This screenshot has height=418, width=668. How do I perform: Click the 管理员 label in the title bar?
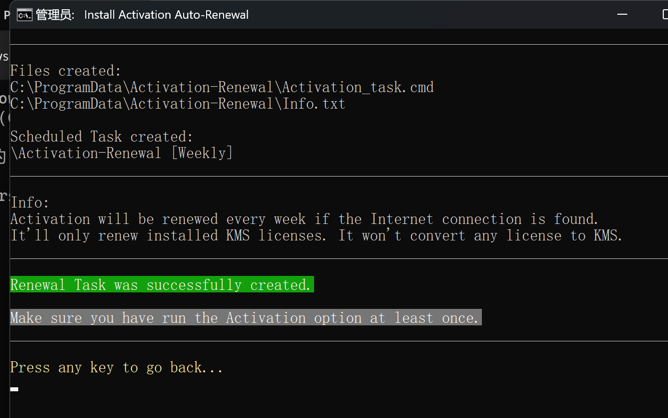pyautogui.click(x=55, y=15)
